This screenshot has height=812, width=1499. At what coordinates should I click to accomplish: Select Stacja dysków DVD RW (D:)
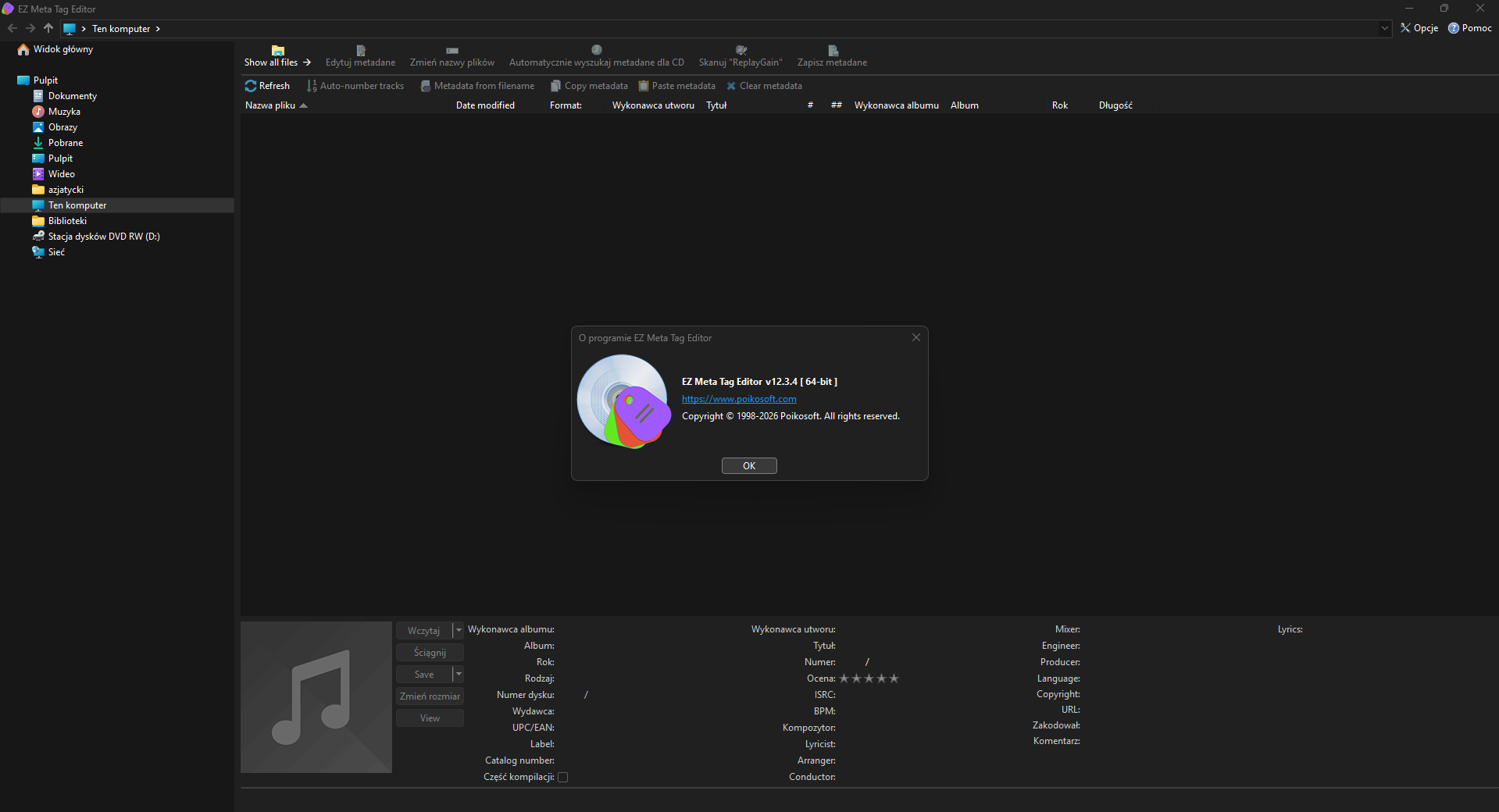tap(96, 237)
